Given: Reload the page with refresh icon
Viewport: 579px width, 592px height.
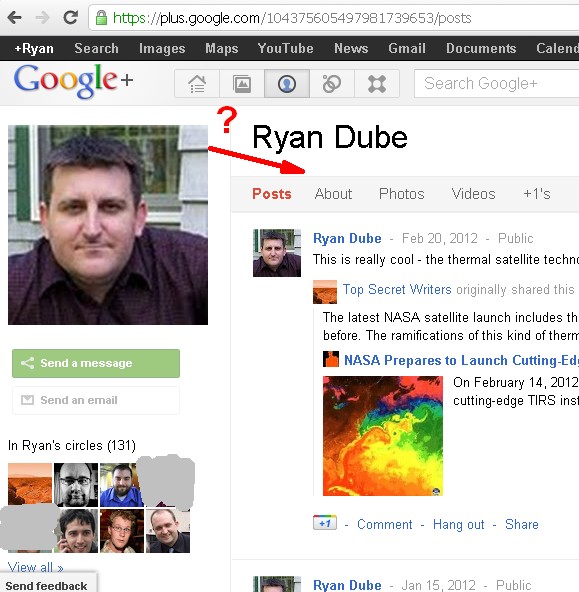Looking at the screenshot, I should pyautogui.click(x=71, y=17).
